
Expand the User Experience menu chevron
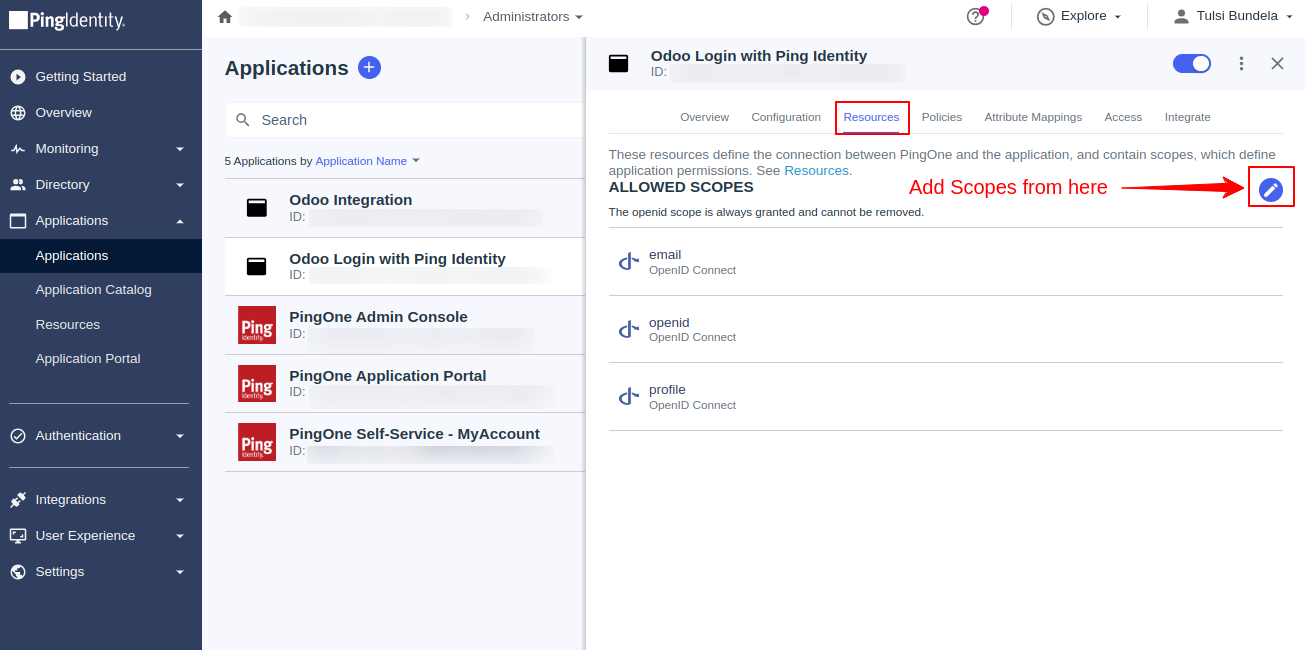(x=180, y=536)
